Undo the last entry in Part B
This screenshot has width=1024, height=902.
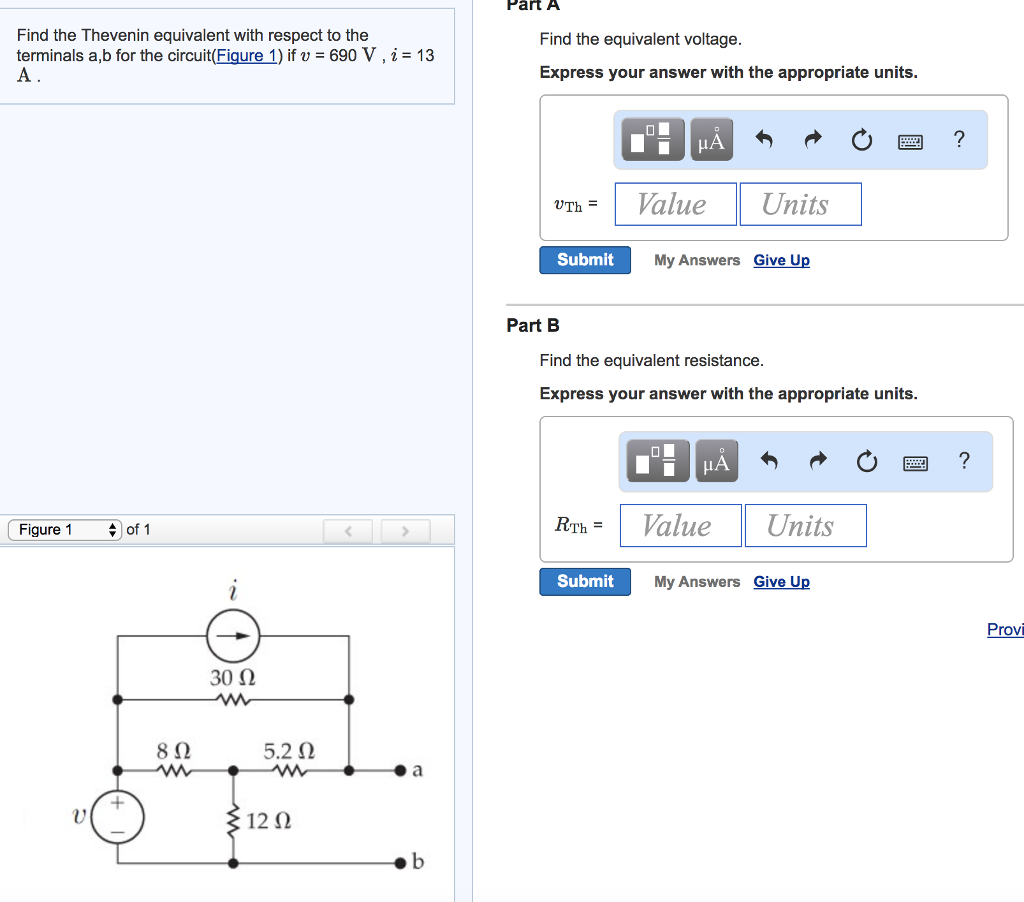[767, 461]
